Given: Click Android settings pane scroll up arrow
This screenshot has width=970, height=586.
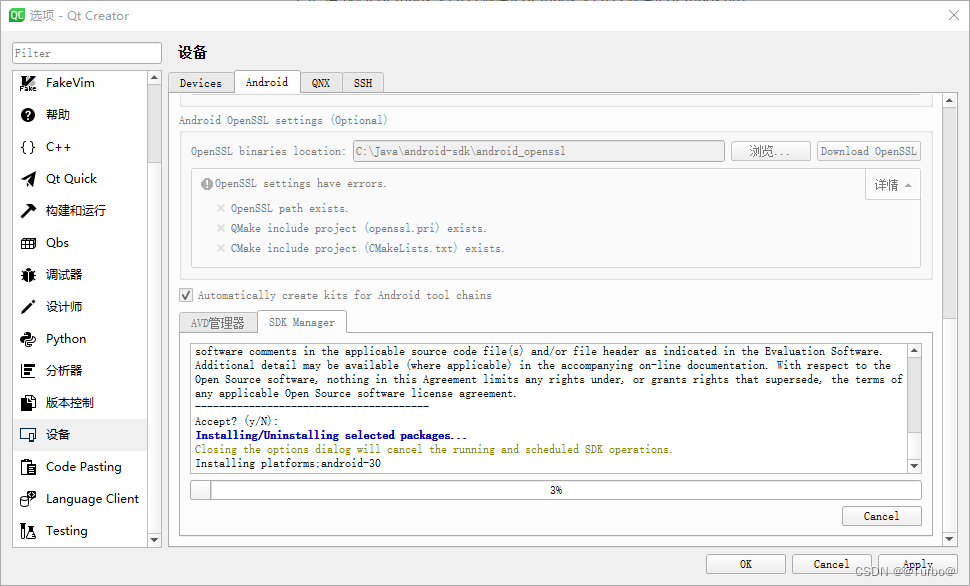Looking at the screenshot, I should pyautogui.click(x=950, y=100).
